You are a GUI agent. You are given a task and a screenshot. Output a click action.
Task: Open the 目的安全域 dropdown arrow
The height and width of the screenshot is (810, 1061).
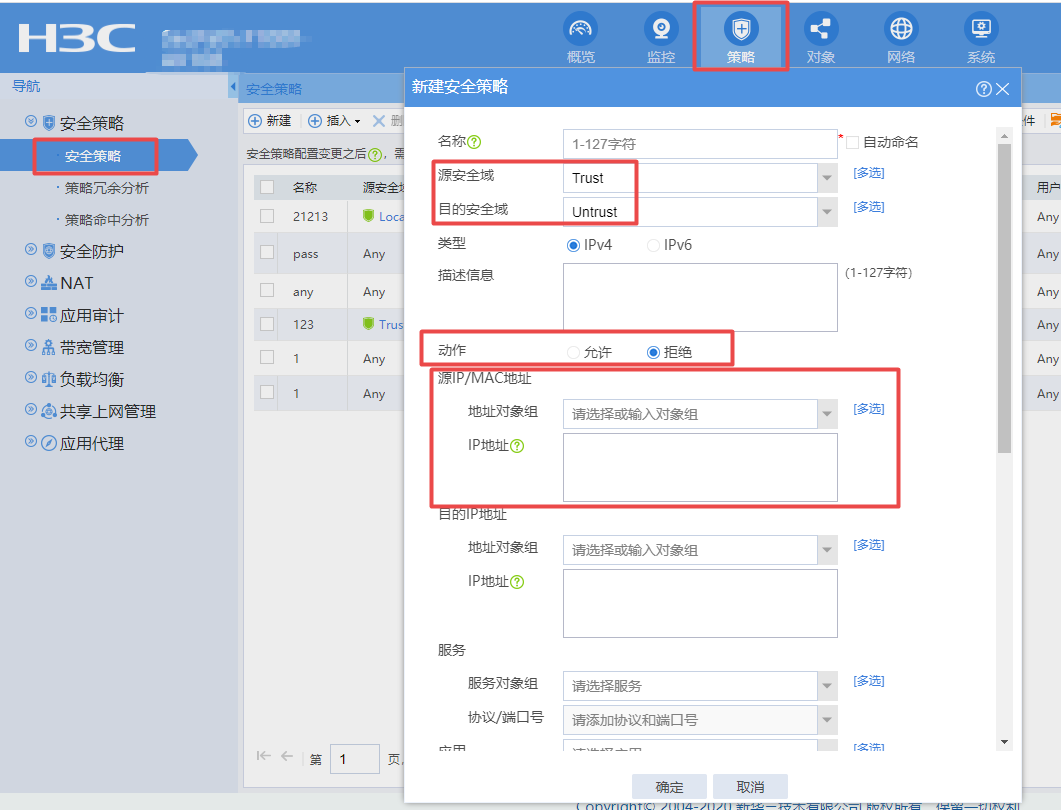tap(827, 212)
